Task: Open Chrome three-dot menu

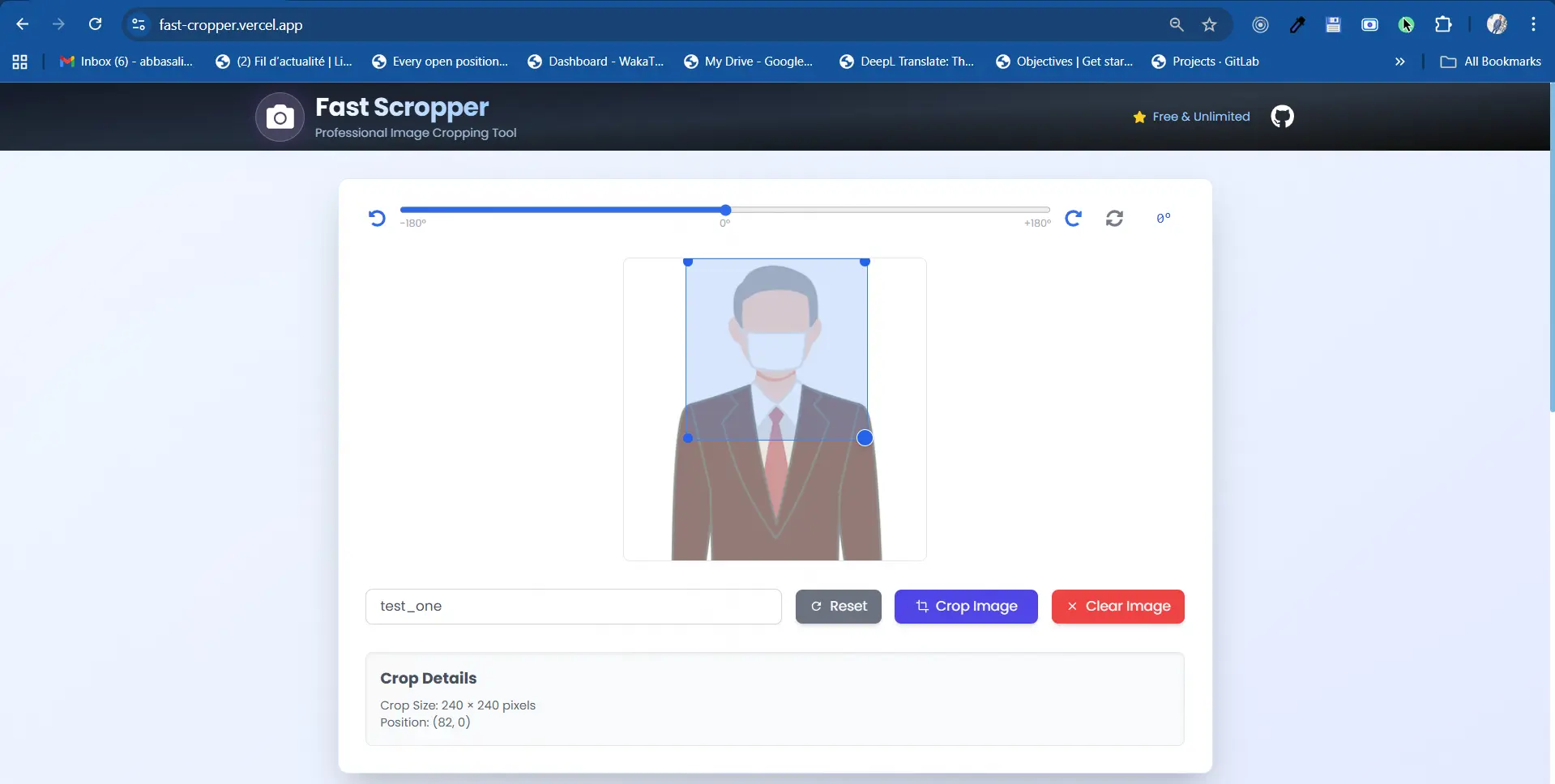Action: 1533,25
